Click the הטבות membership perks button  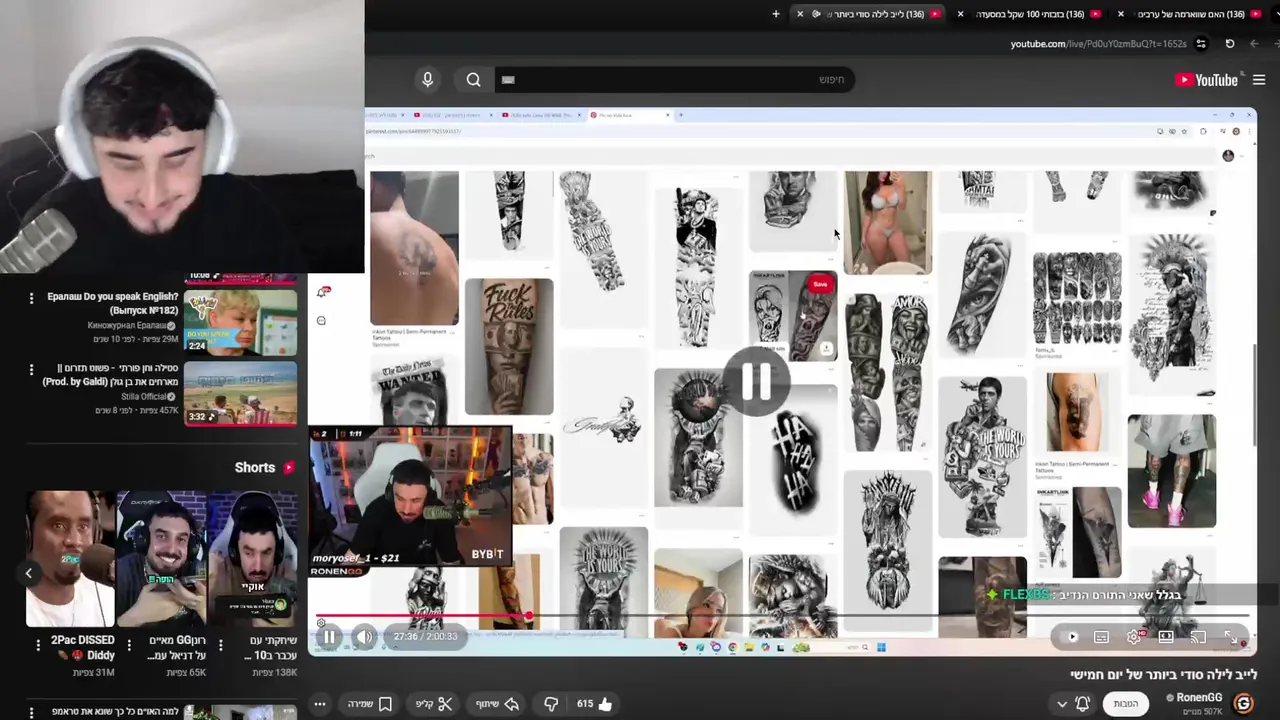[x=1126, y=704]
